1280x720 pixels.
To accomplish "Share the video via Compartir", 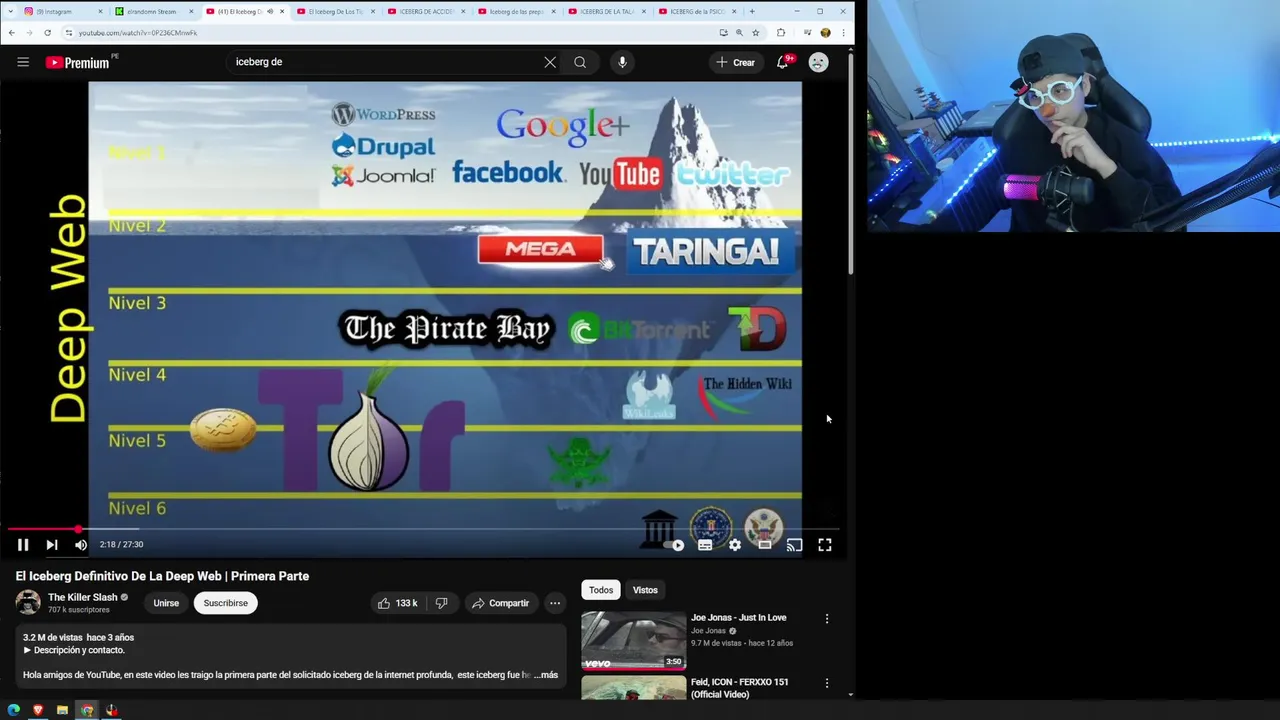I will tap(500, 603).
